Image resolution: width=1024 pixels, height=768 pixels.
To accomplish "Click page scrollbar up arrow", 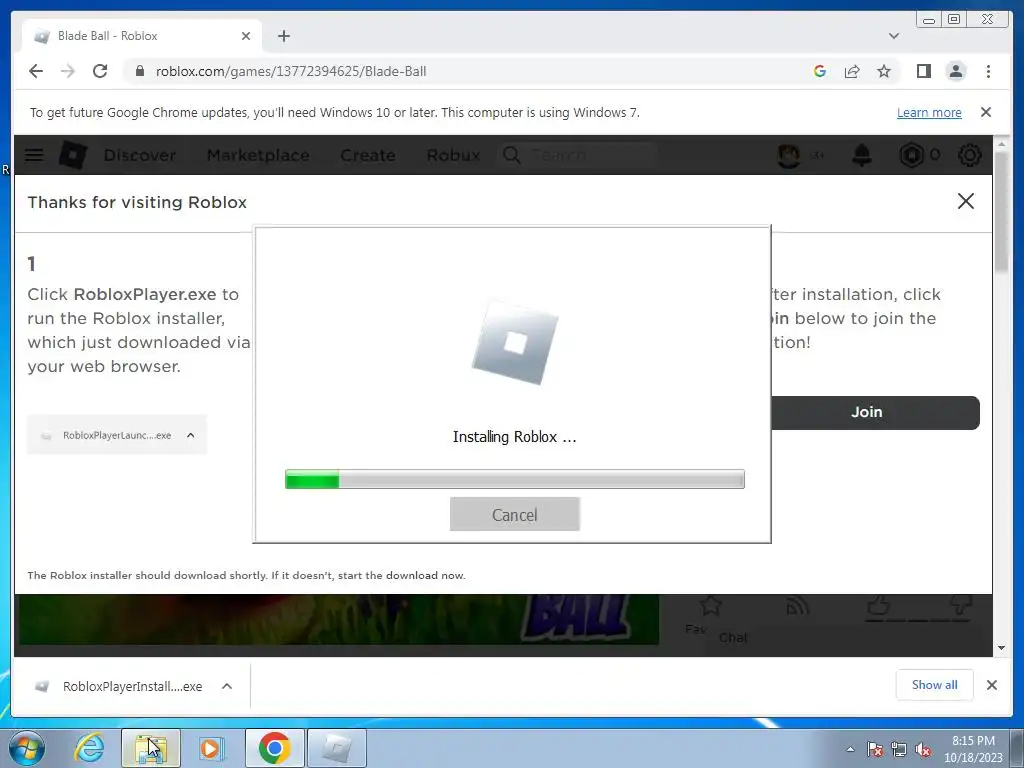I will tap(1001, 143).
